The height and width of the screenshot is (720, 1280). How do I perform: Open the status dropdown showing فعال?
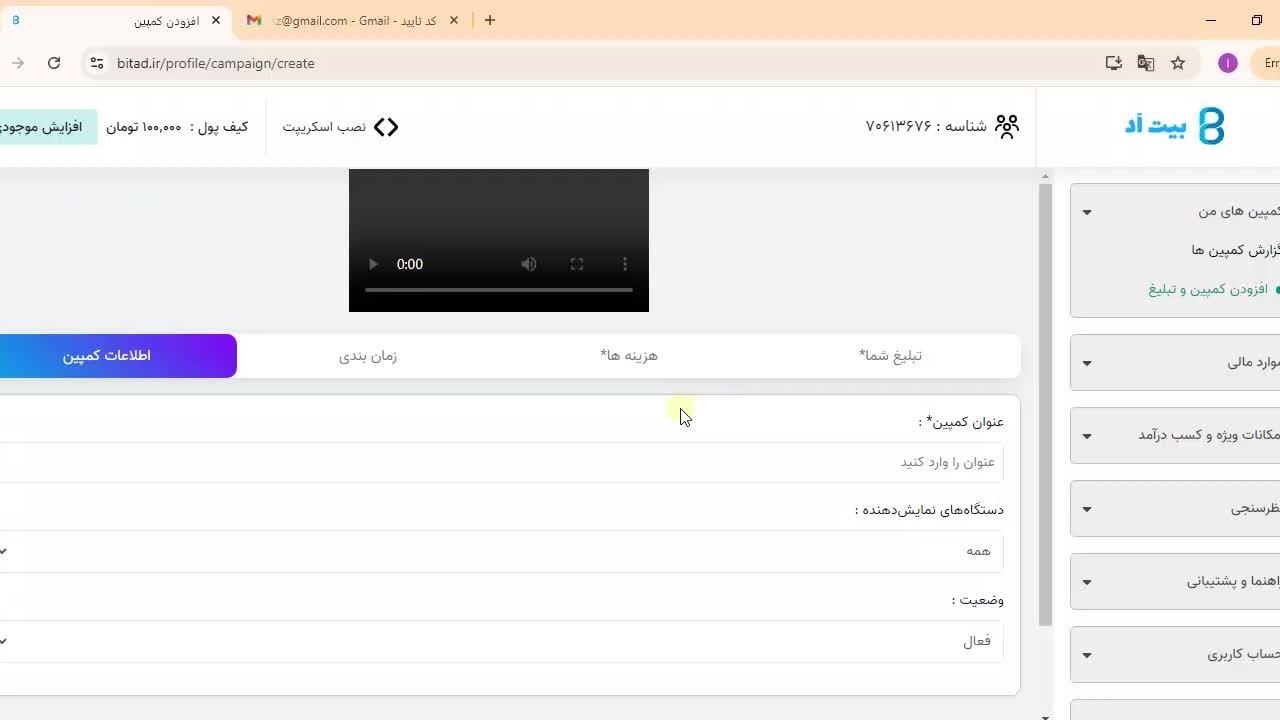(x=500, y=641)
